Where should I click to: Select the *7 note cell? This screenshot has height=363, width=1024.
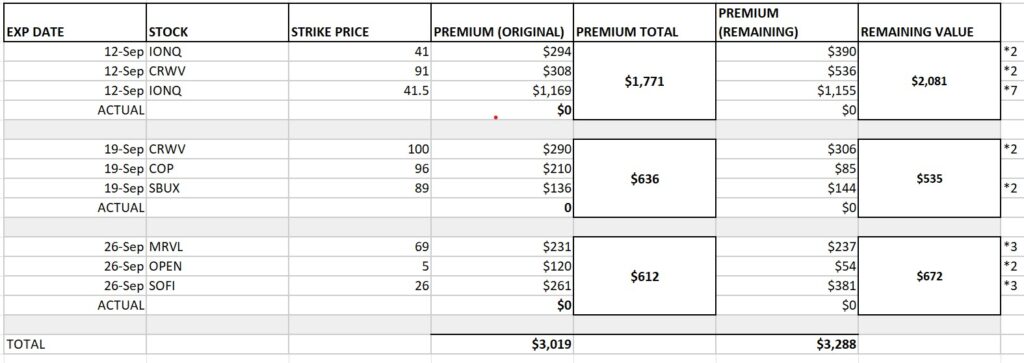(1011, 91)
